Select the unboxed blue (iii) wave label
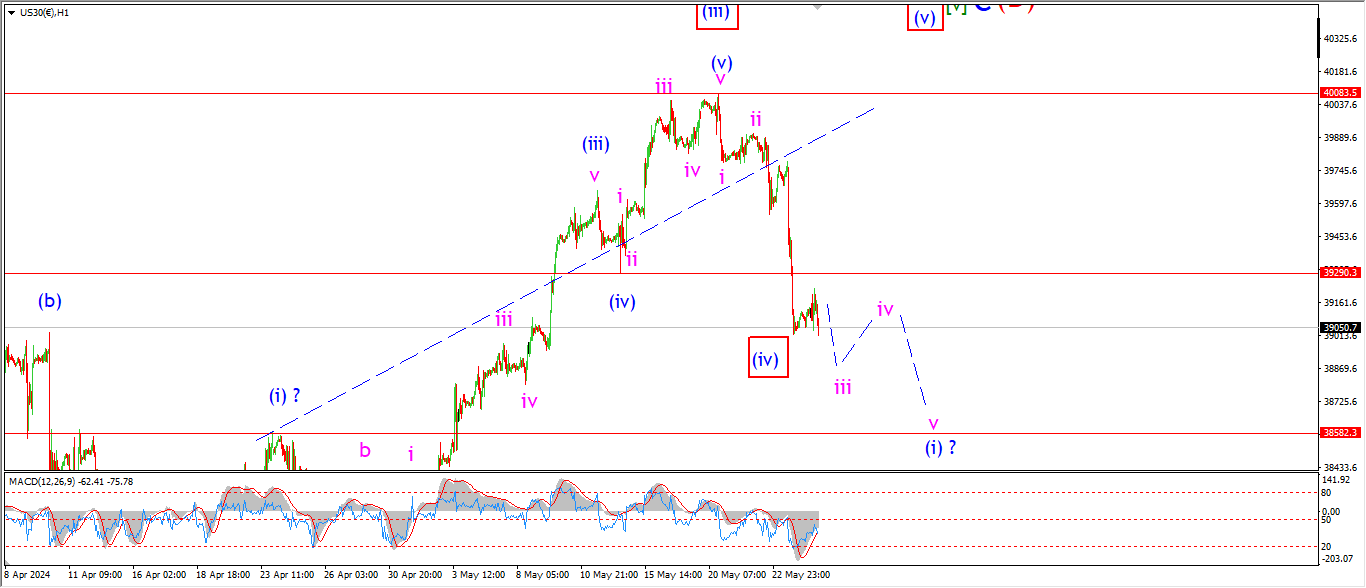The height and width of the screenshot is (588, 1366). (x=595, y=144)
